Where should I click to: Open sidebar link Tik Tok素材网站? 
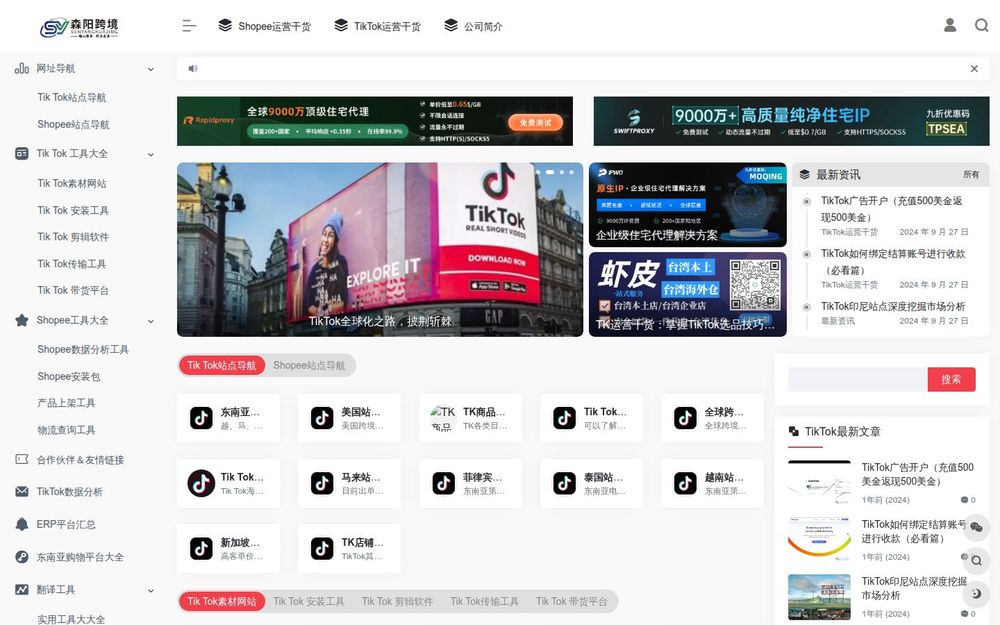71,183
